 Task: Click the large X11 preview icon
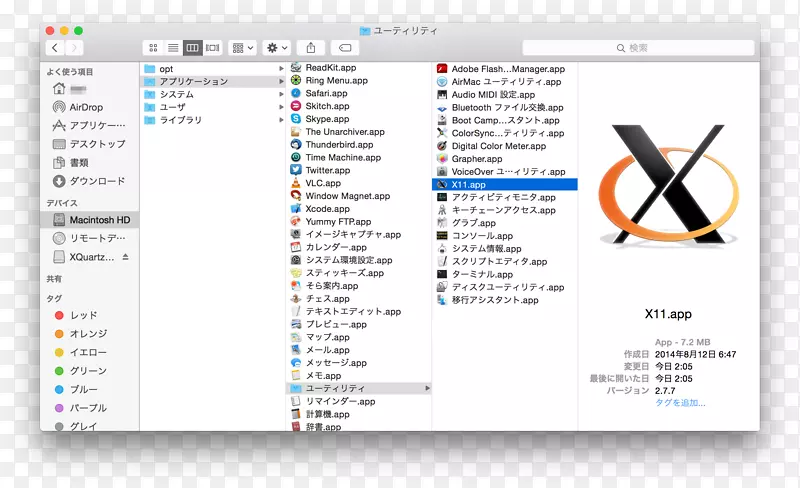668,184
